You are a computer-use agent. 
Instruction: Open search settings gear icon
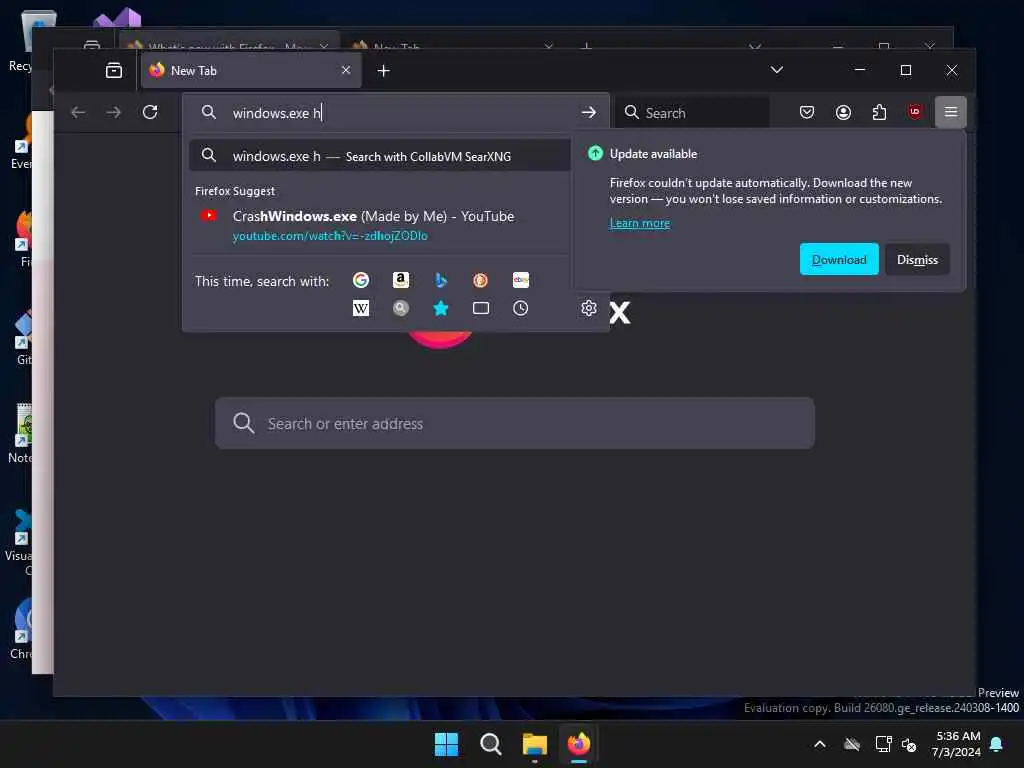coord(588,308)
